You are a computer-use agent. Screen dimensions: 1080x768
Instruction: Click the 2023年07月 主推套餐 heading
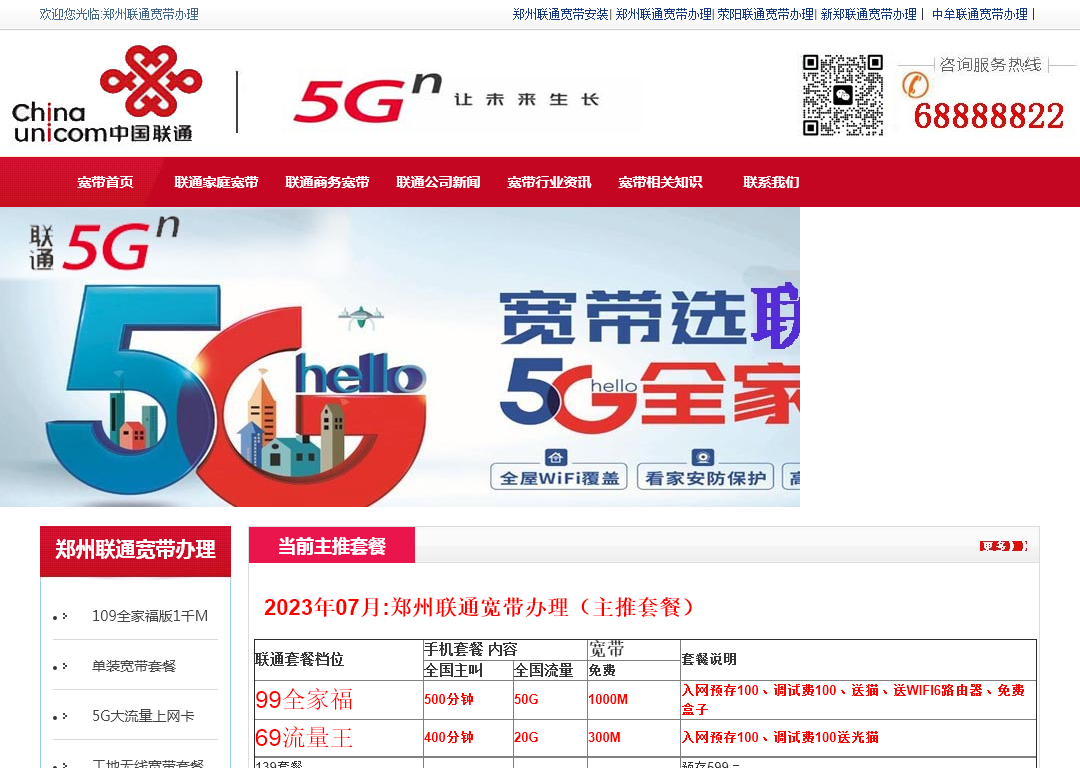point(480,607)
